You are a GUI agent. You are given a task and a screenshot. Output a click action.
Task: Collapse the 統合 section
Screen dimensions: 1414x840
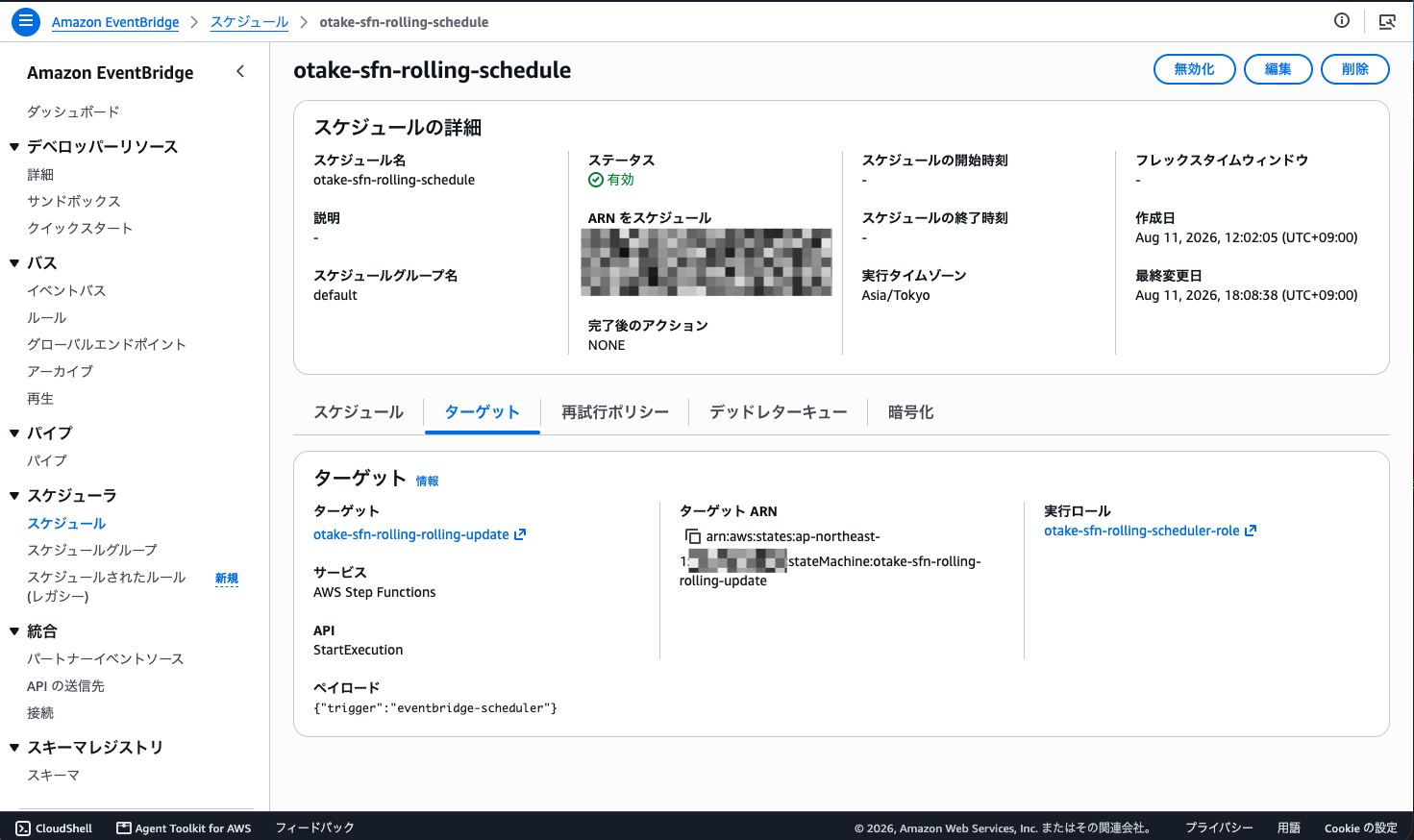tap(14, 630)
